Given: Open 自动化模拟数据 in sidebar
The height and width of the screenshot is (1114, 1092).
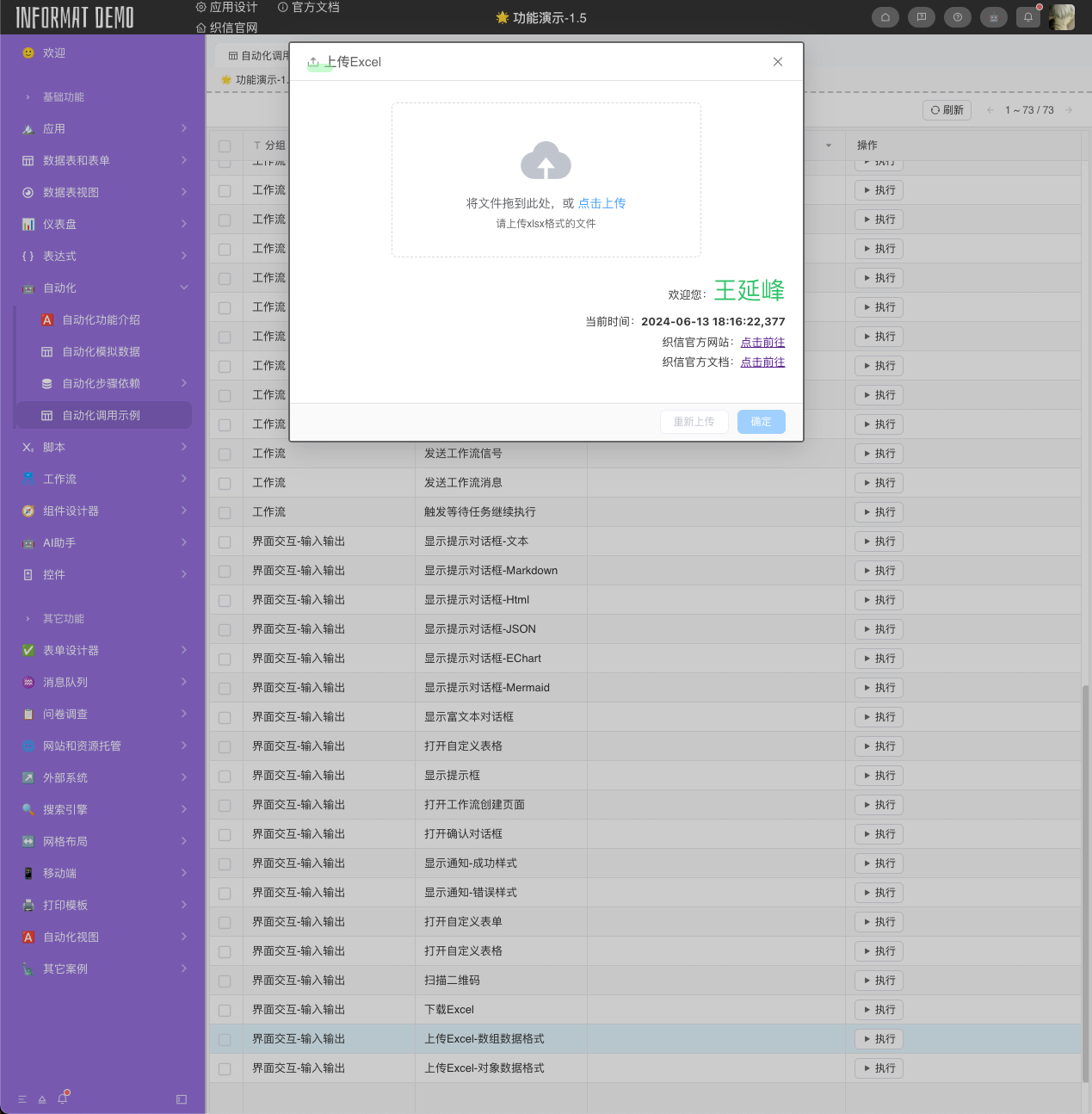Looking at the screenshot, I should [102, 351].
